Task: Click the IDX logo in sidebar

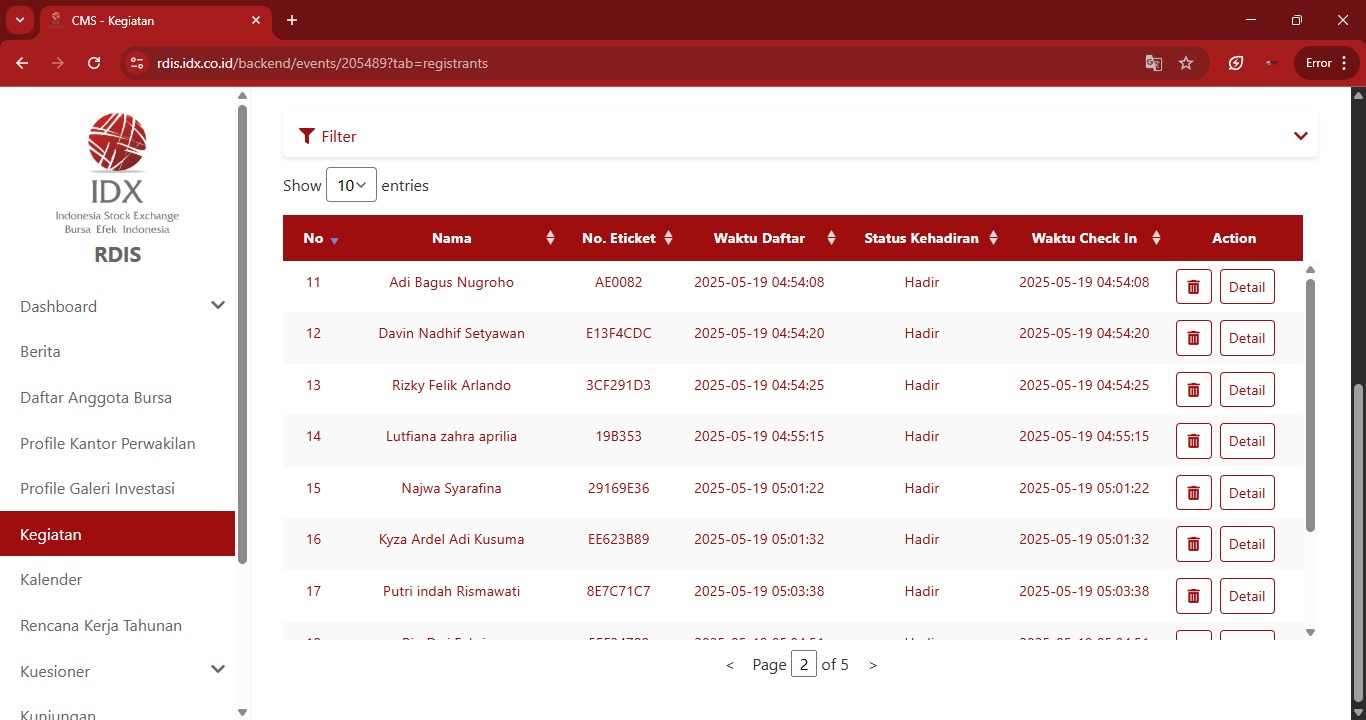Action: [117, 173]
